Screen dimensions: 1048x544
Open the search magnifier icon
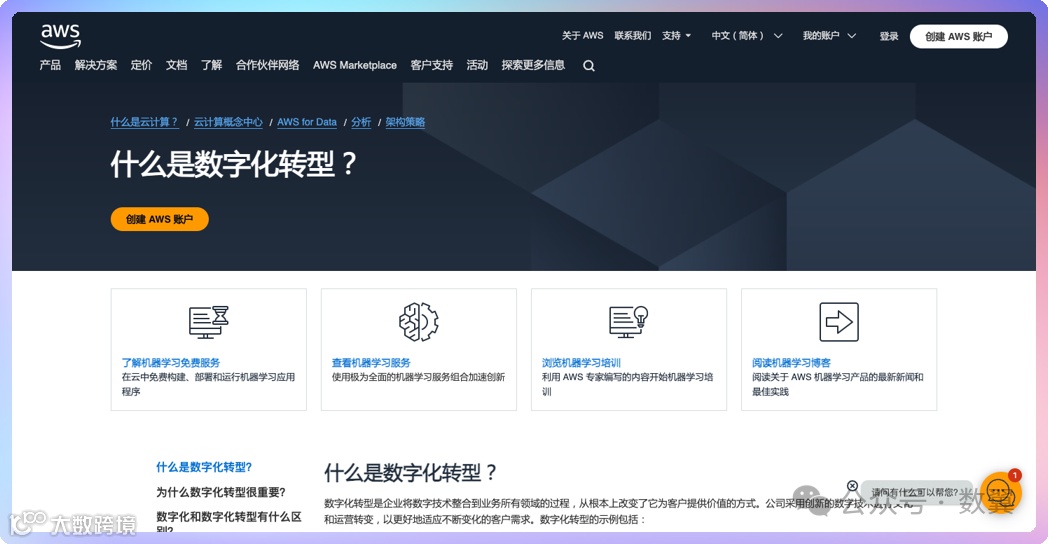pos(589,65)
